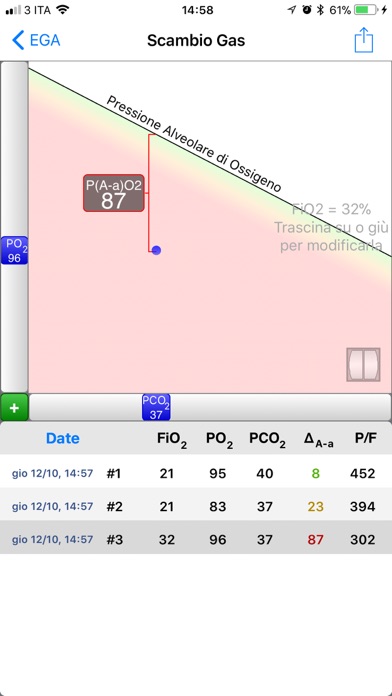Sort by the Date column header

pos(63,439)
